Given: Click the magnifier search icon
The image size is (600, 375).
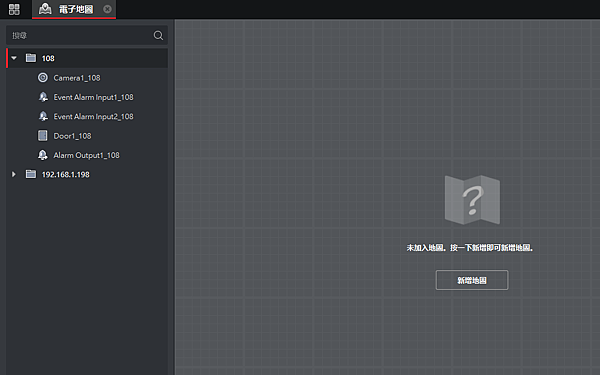Looking at the screenshot, I should pyautogui.click(x=158, y=36).
